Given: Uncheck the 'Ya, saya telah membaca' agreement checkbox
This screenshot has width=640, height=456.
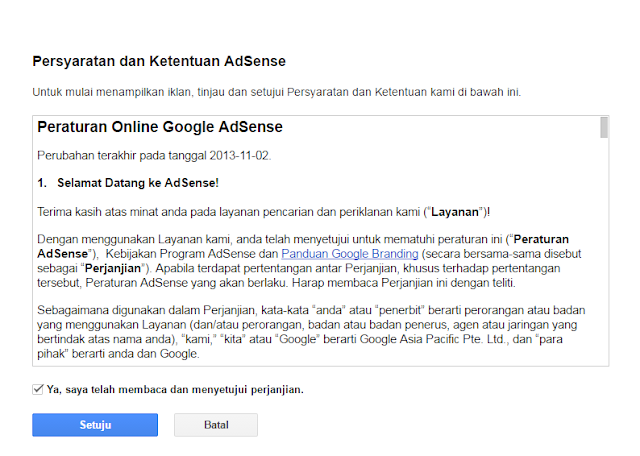Looking at the screenshot, I should (38, 389).
